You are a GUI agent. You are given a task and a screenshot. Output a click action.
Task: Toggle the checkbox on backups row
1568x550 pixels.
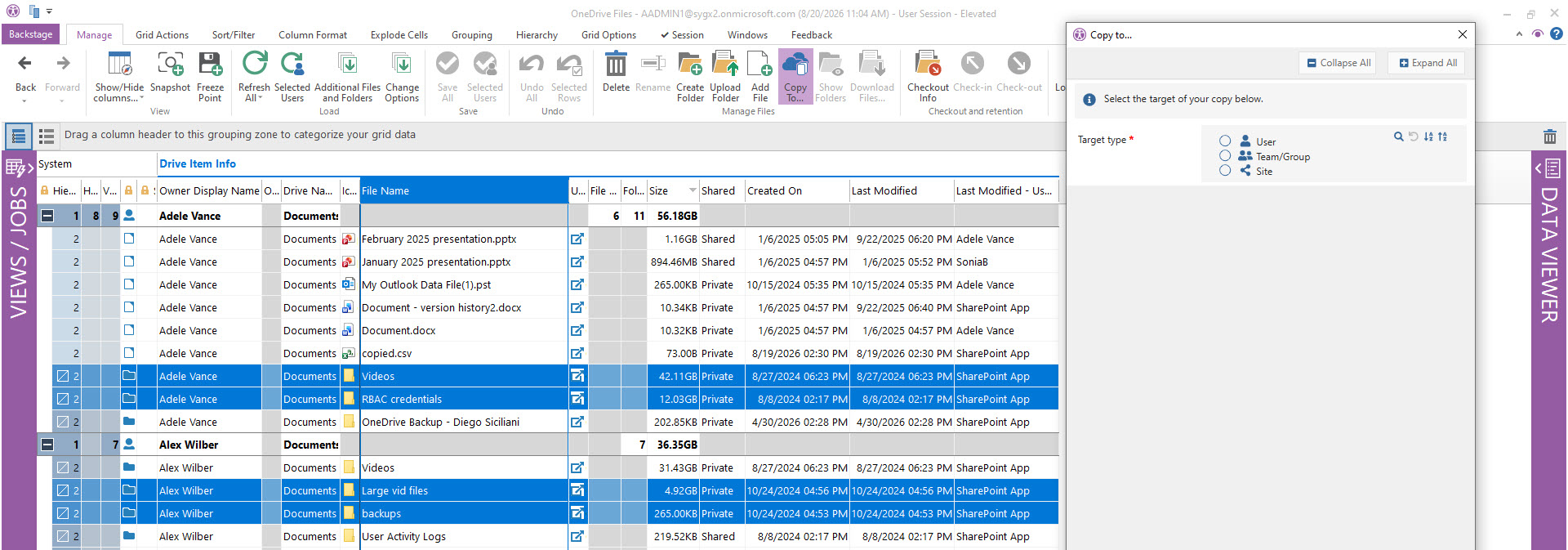coord(63,513)
